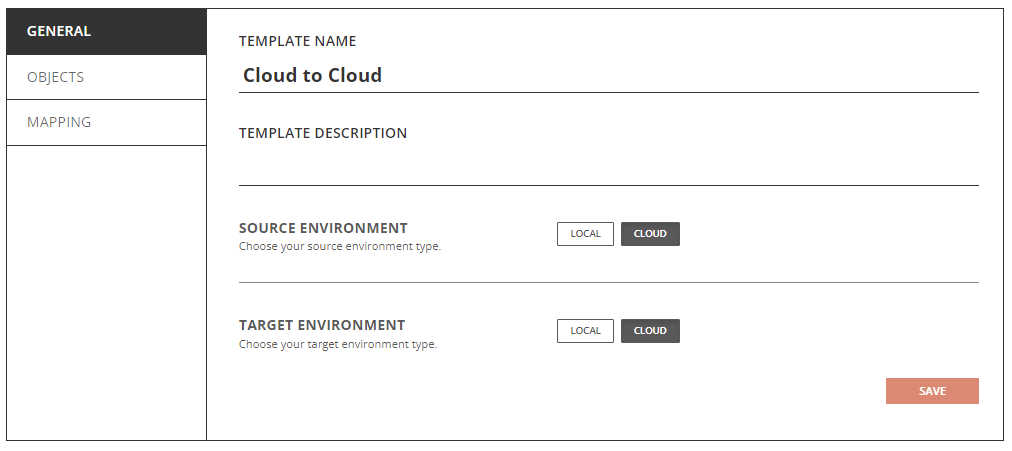Open the GENERAL tab
Screen dimensions: 1012x451
[106, 32]
